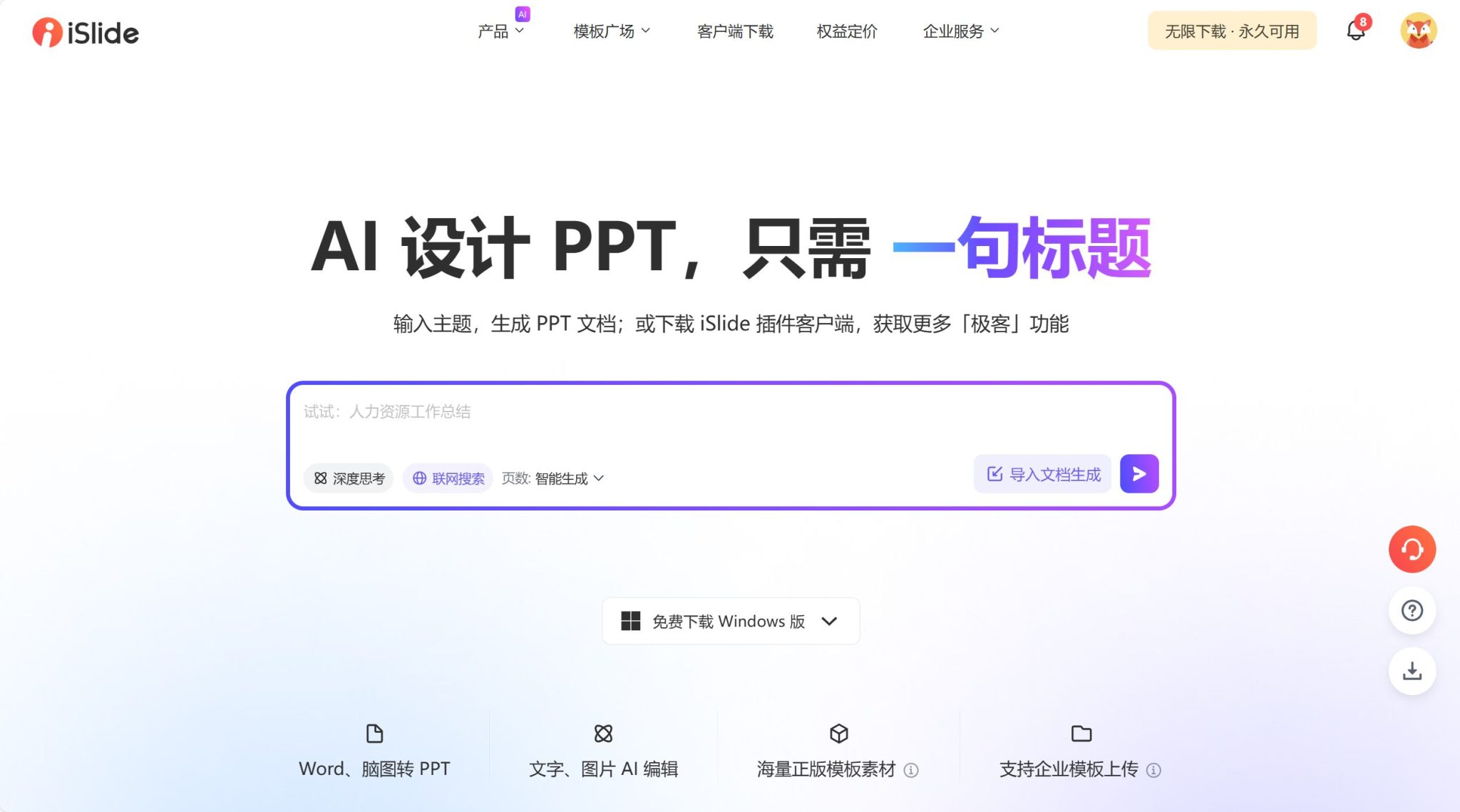Click the 支持企业模板上传 folder icon
Image resolution: width=1460 pixels, height=812 pixels.
1081,734
